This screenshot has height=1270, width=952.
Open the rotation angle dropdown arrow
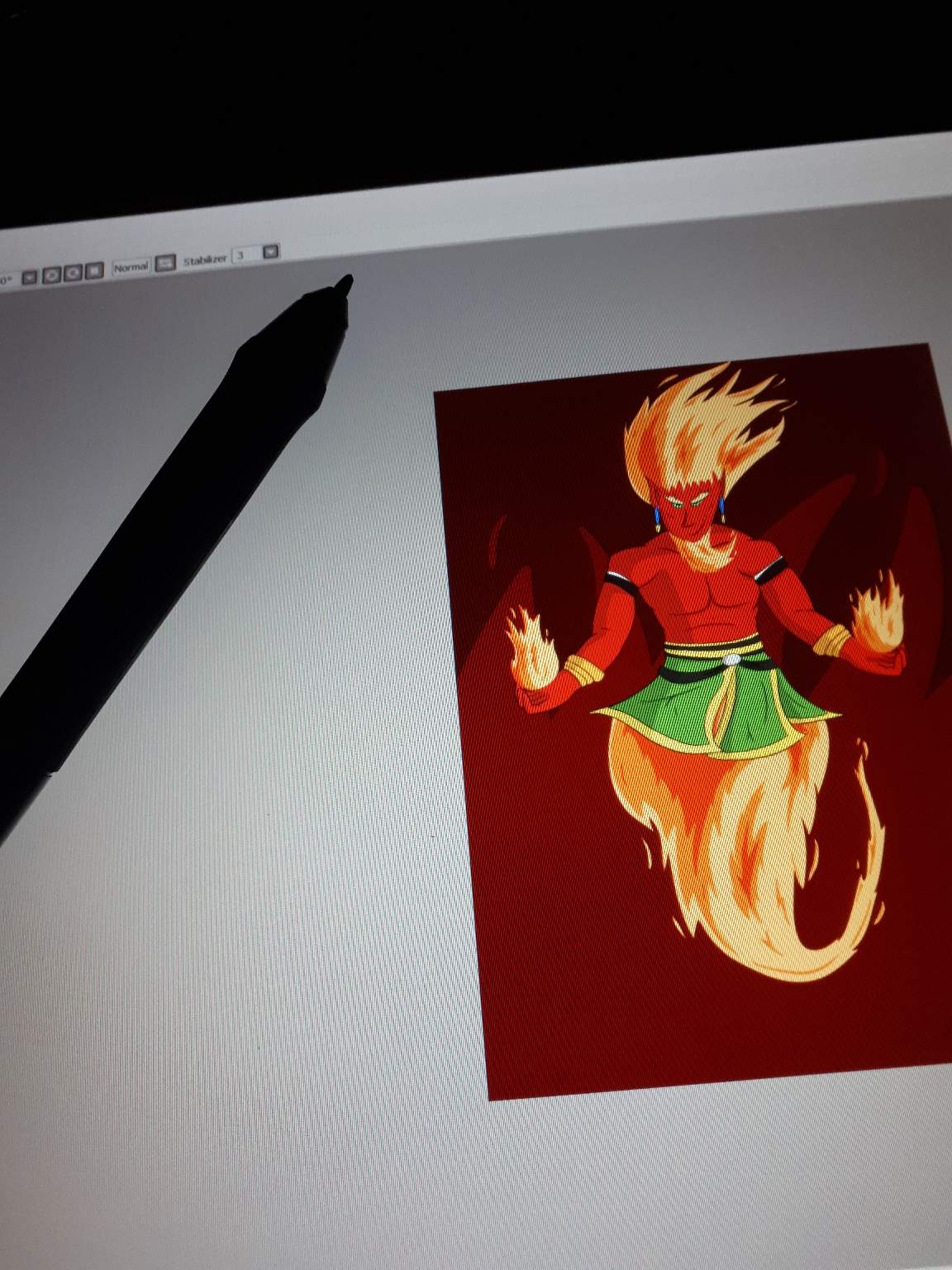pos(30,275)
